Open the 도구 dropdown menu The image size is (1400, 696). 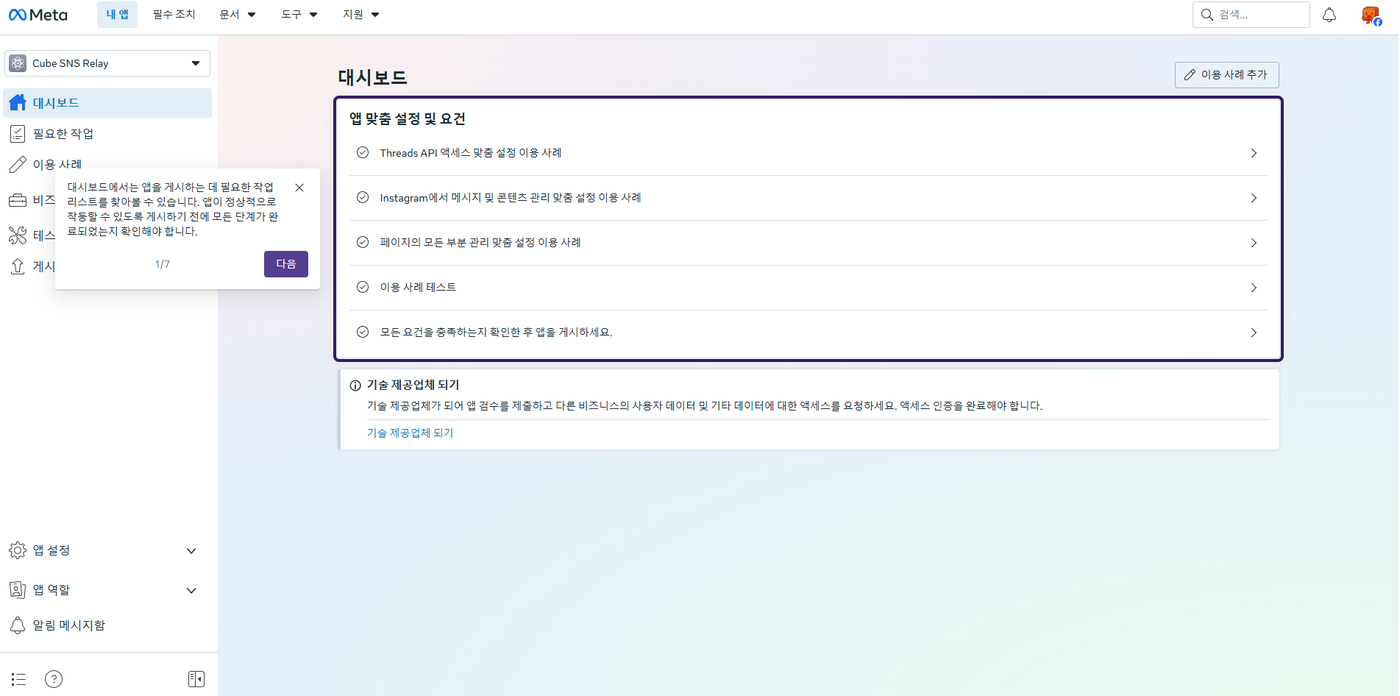[x=299, y=15]
